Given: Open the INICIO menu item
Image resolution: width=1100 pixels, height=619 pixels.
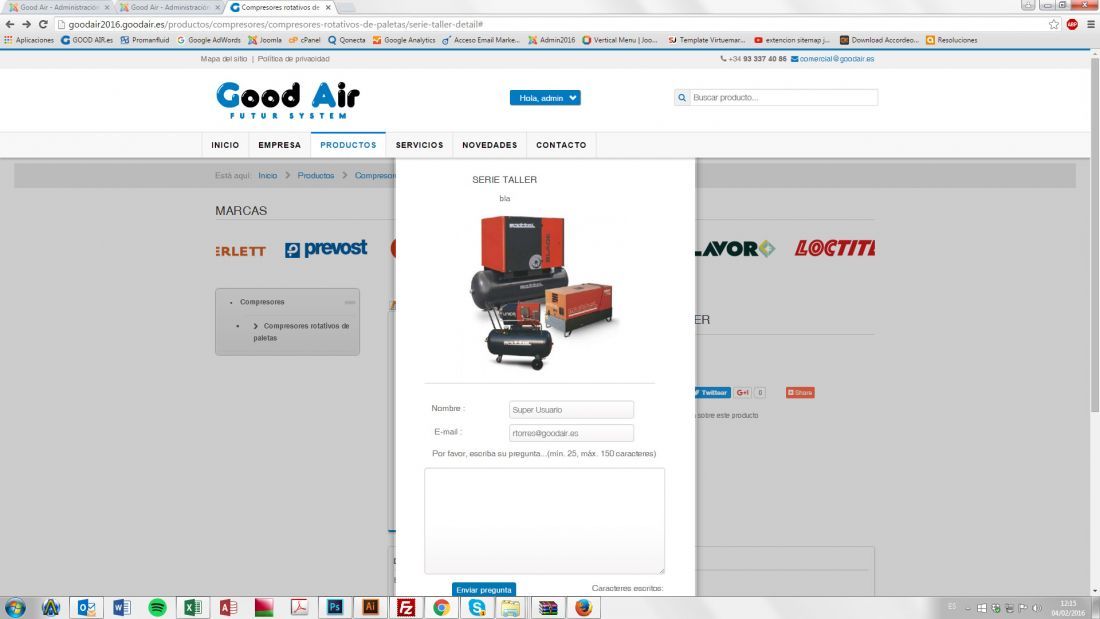Looking at the screenshot, I should tap(225, 145).
